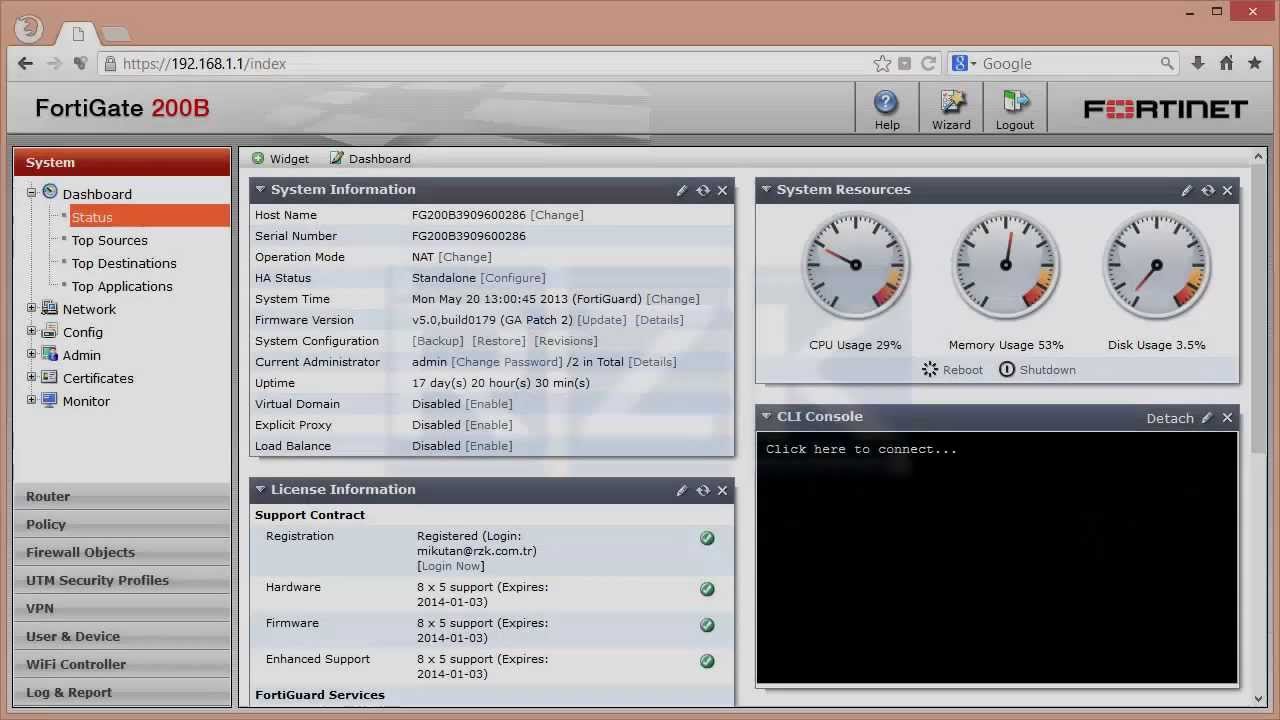Collapse System Resources with the triangle
The height and width of the screenshot is (720, 1280).
click(766, 189)
